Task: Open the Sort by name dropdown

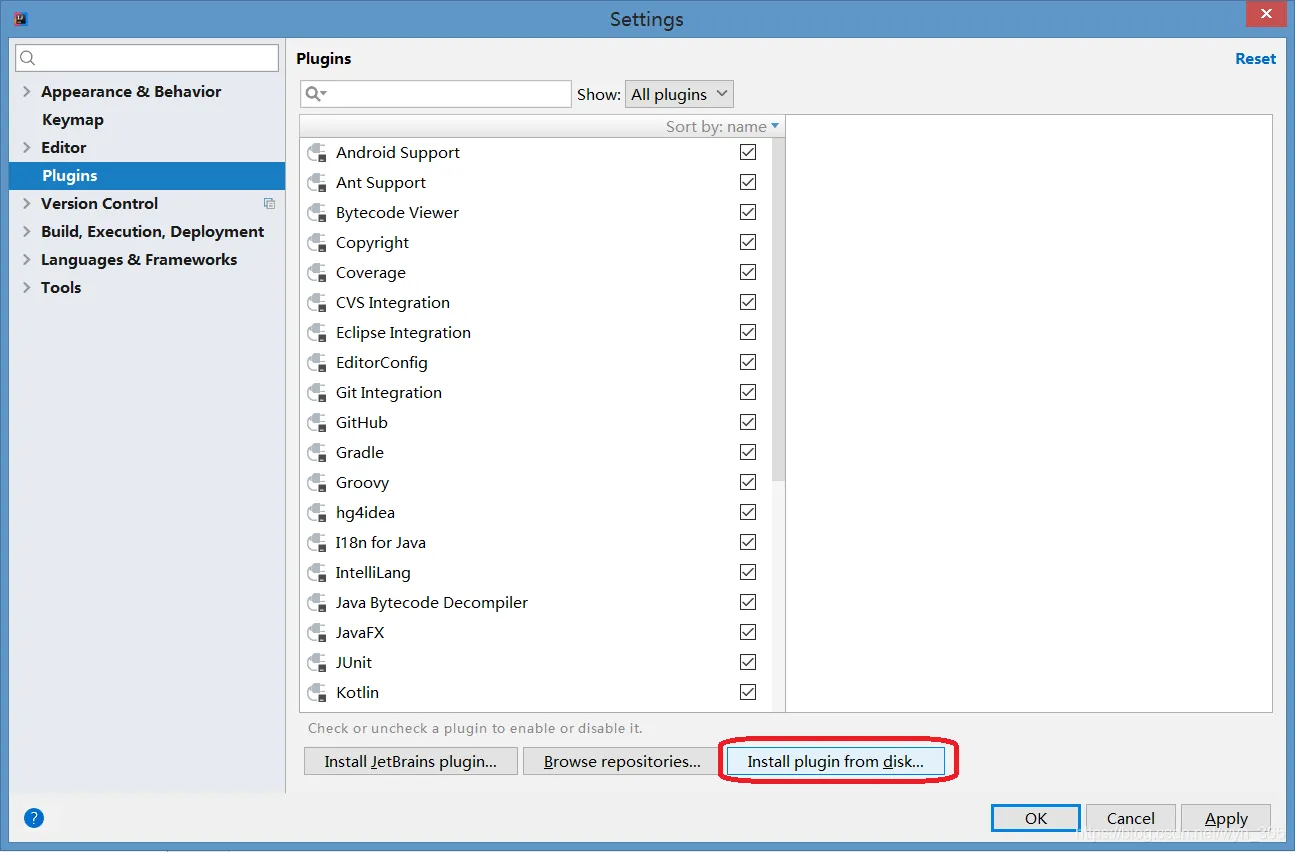Action: (x=722, y=126)
